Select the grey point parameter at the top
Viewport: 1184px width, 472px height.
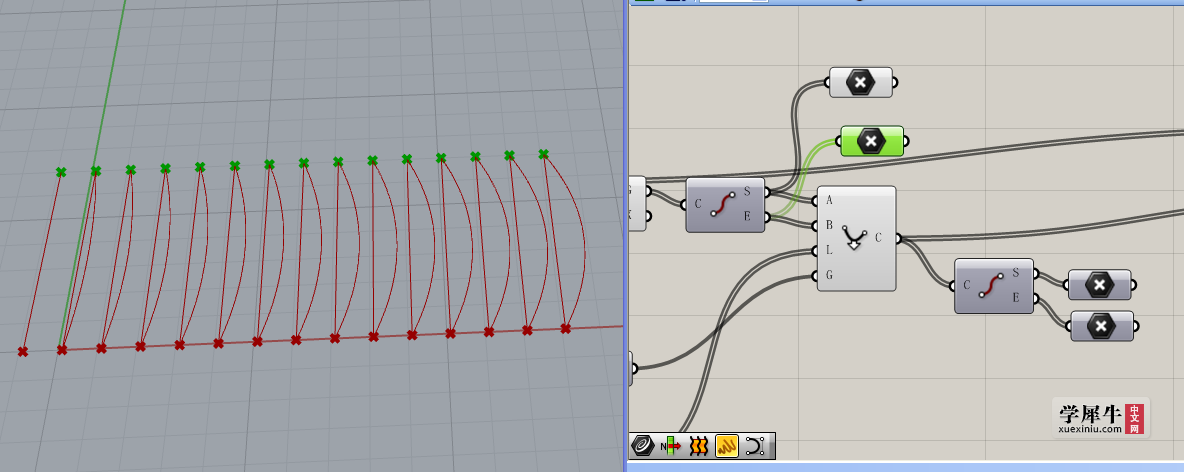861,82
